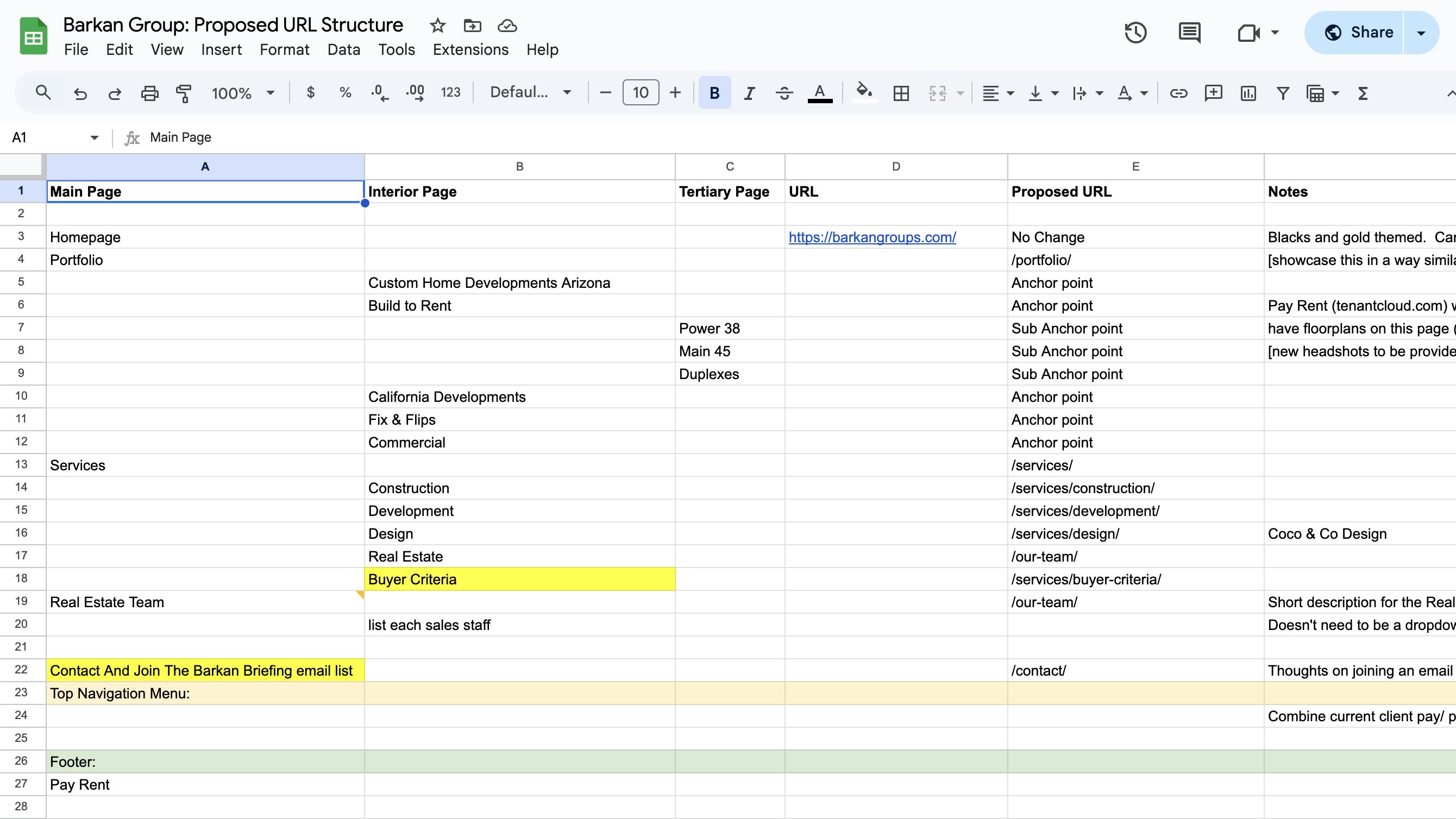
Task: Toggle italic formatting
Action: tap(750, 93)
